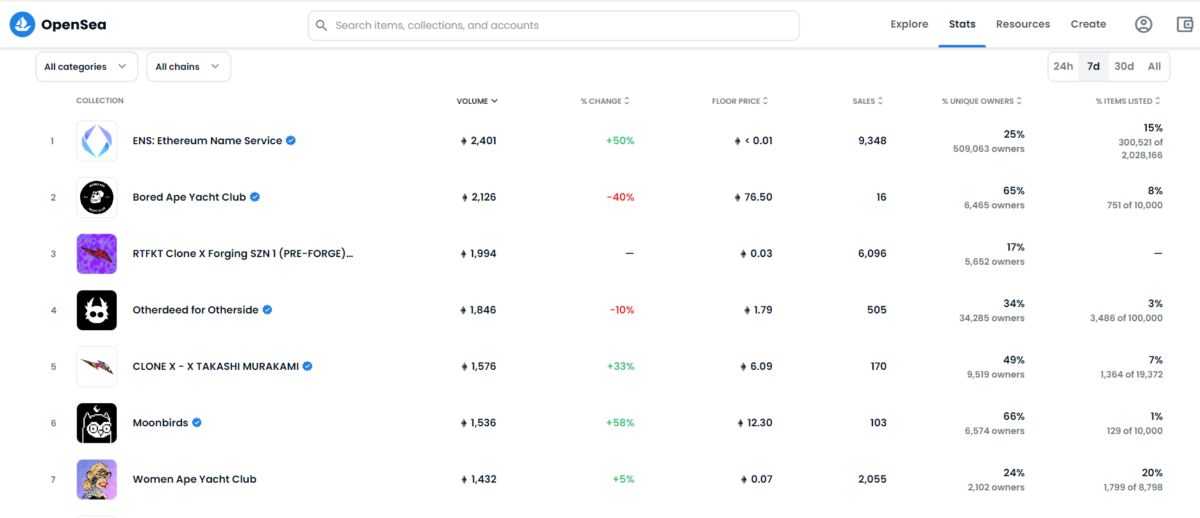
Task: Open the Women Ape Yacht Club collection link
Action: tap(195, 479)
